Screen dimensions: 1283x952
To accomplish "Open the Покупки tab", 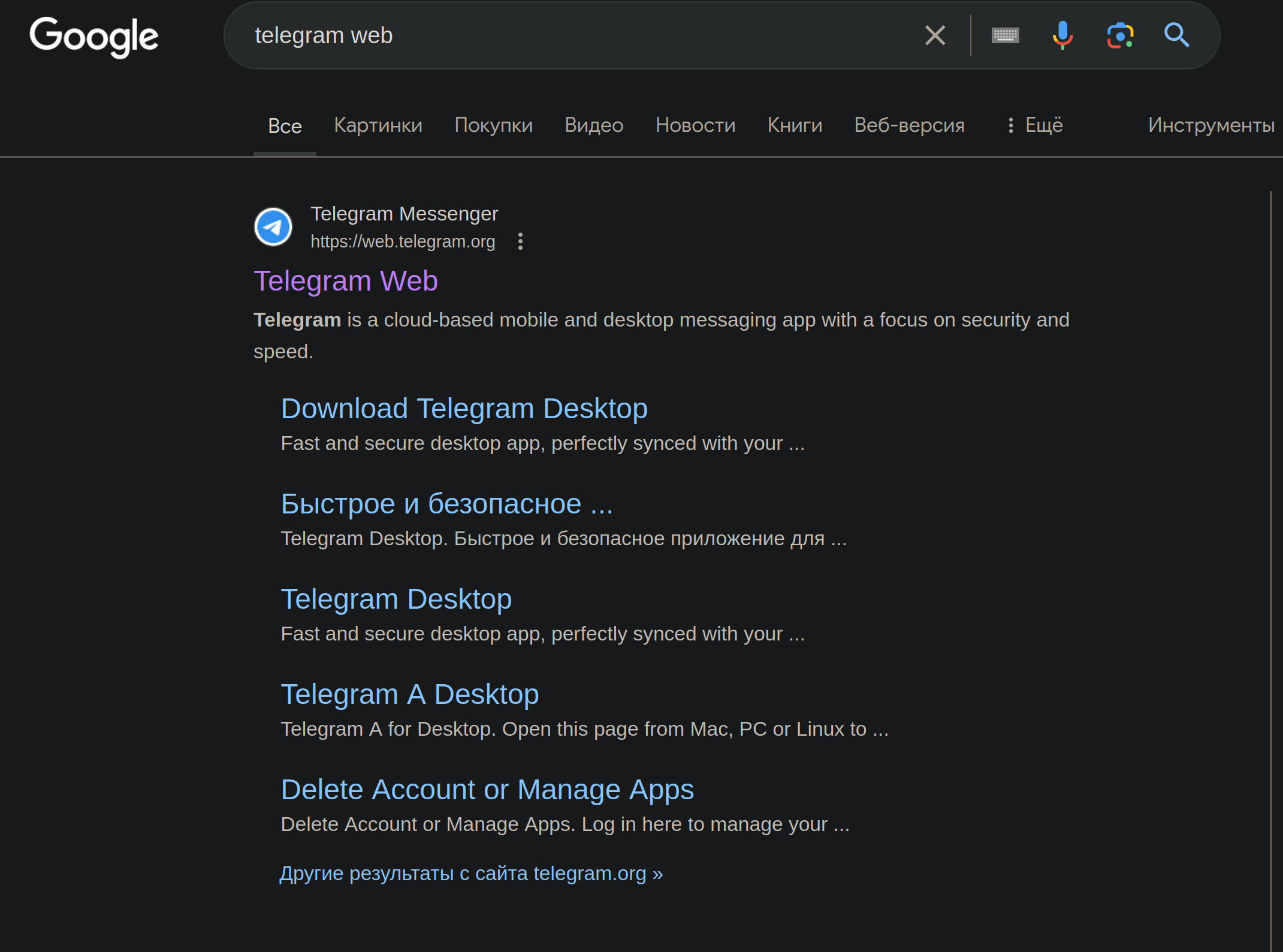I will [494, 125].
